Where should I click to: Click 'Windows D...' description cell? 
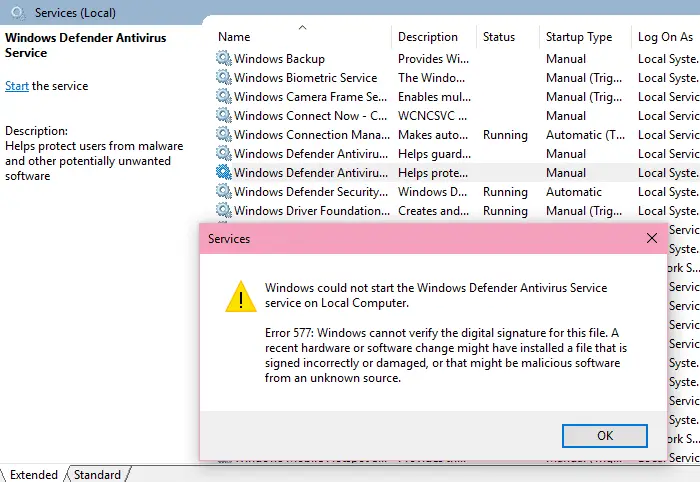(432, 192)
